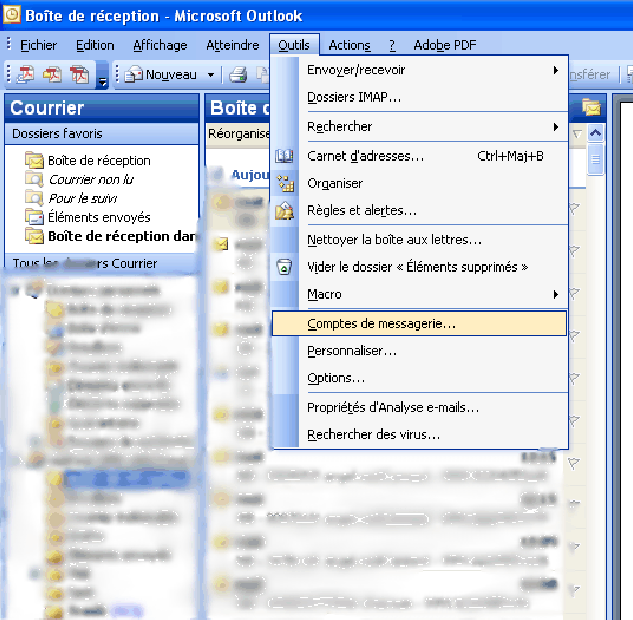Select Vider le dossier Éléments supprimés

coord(420,267)
